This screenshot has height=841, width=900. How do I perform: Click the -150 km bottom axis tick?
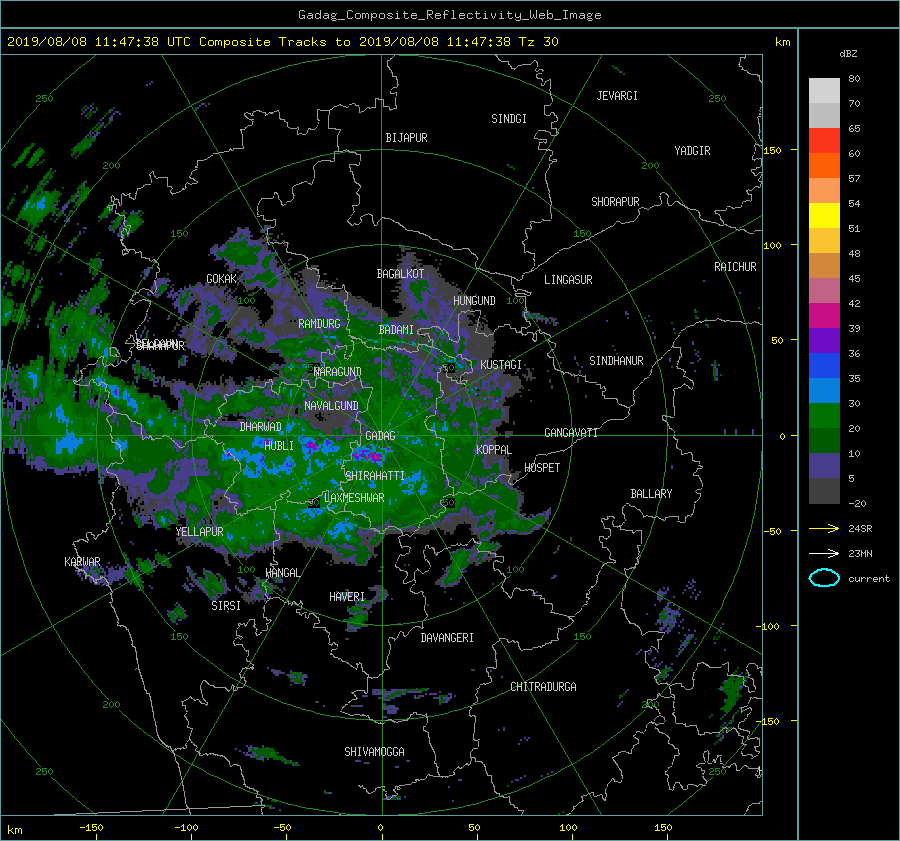click(x=91, y=827)
